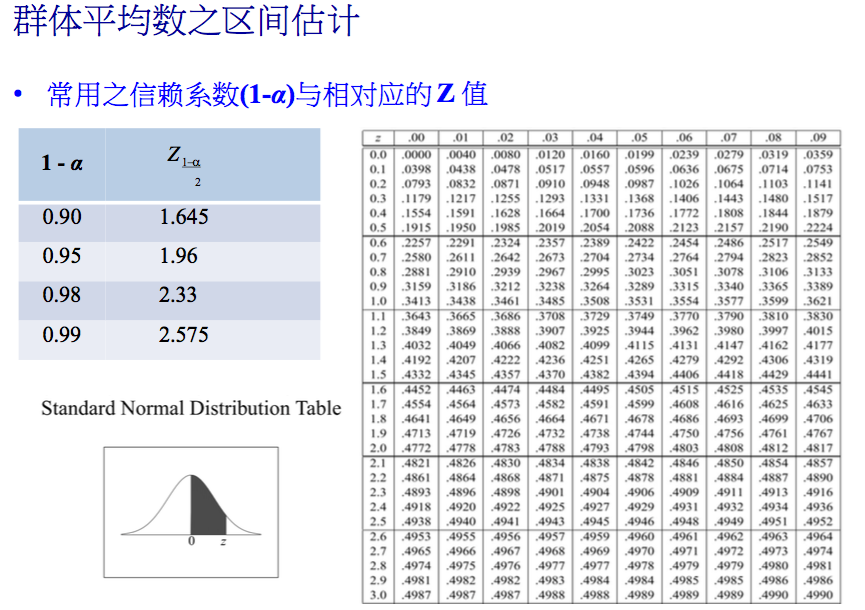Select the .2580 cell in row 0.7
The image size is (865, 610).
[417, 258]
